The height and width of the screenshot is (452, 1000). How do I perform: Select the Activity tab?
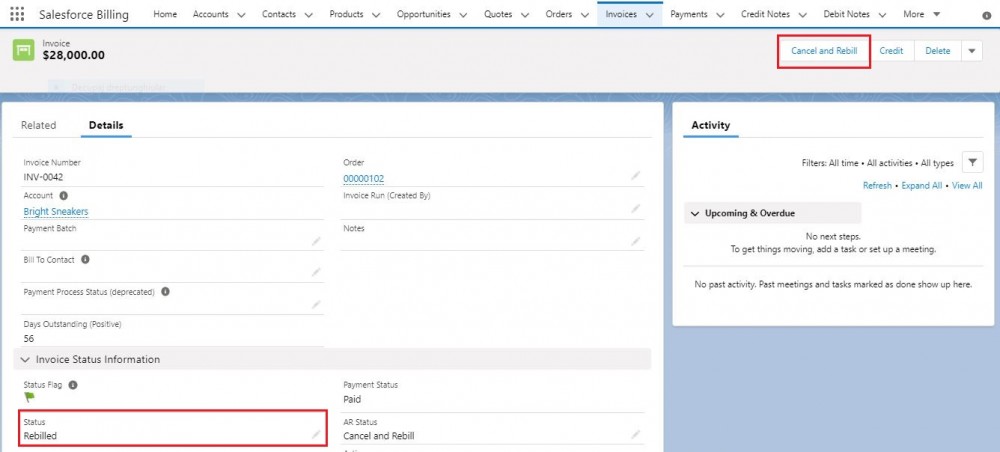(710, 126)
